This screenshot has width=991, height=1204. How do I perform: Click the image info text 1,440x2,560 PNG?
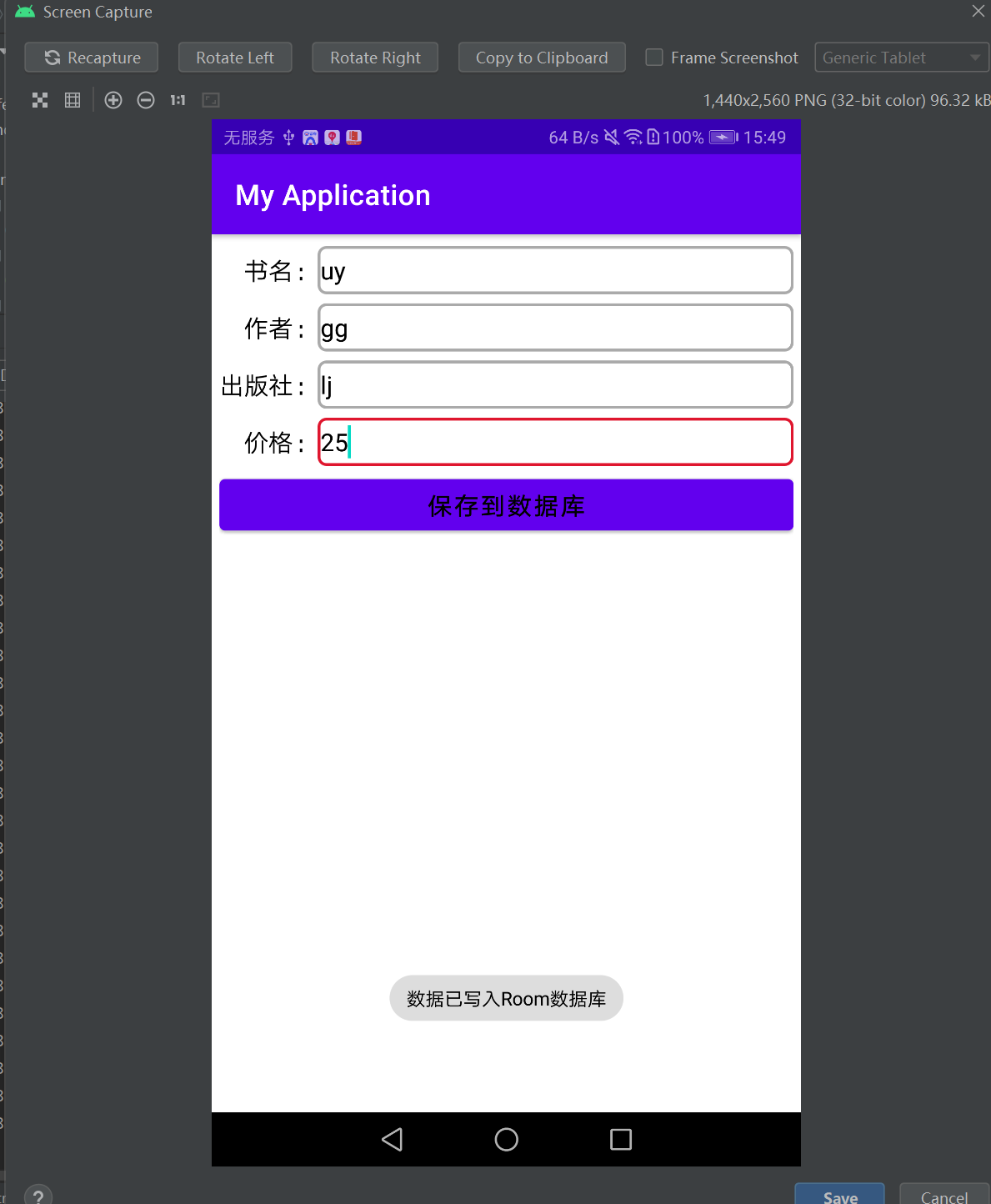tap(847, 100)
